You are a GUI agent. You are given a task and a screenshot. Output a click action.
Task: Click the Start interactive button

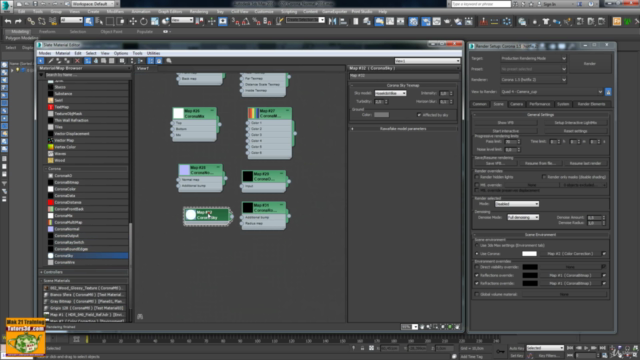pyautogui.click(x=505, y=131)
